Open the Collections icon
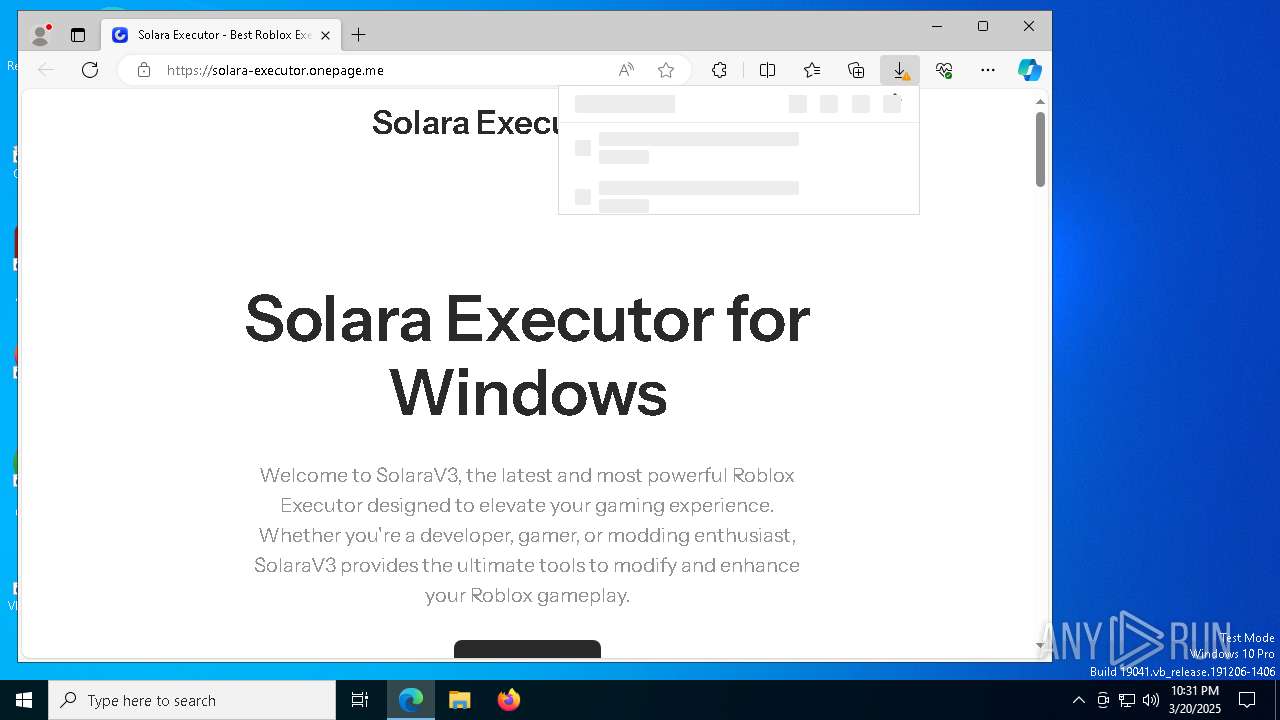Viewport: 1280px width, 720px height. pyautogui.click(x=856, y=70)
